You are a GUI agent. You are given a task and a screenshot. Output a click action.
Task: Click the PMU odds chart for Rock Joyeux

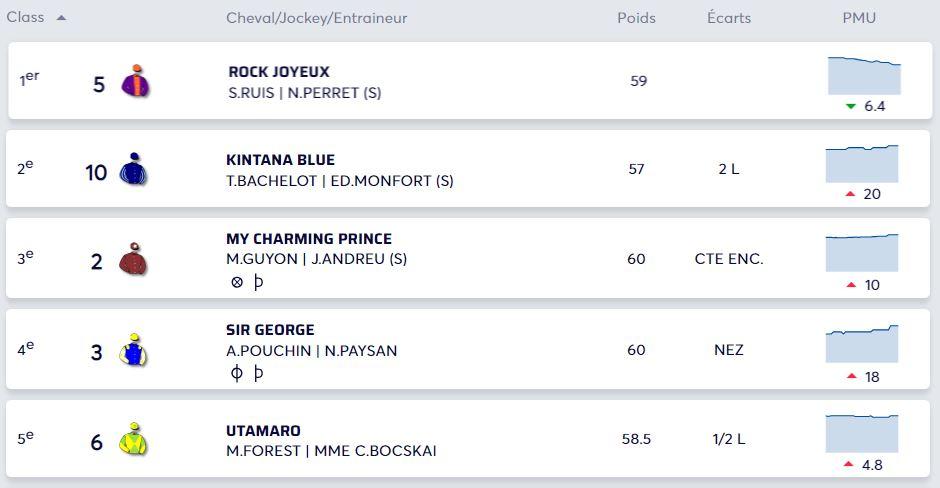coord(864,76)
